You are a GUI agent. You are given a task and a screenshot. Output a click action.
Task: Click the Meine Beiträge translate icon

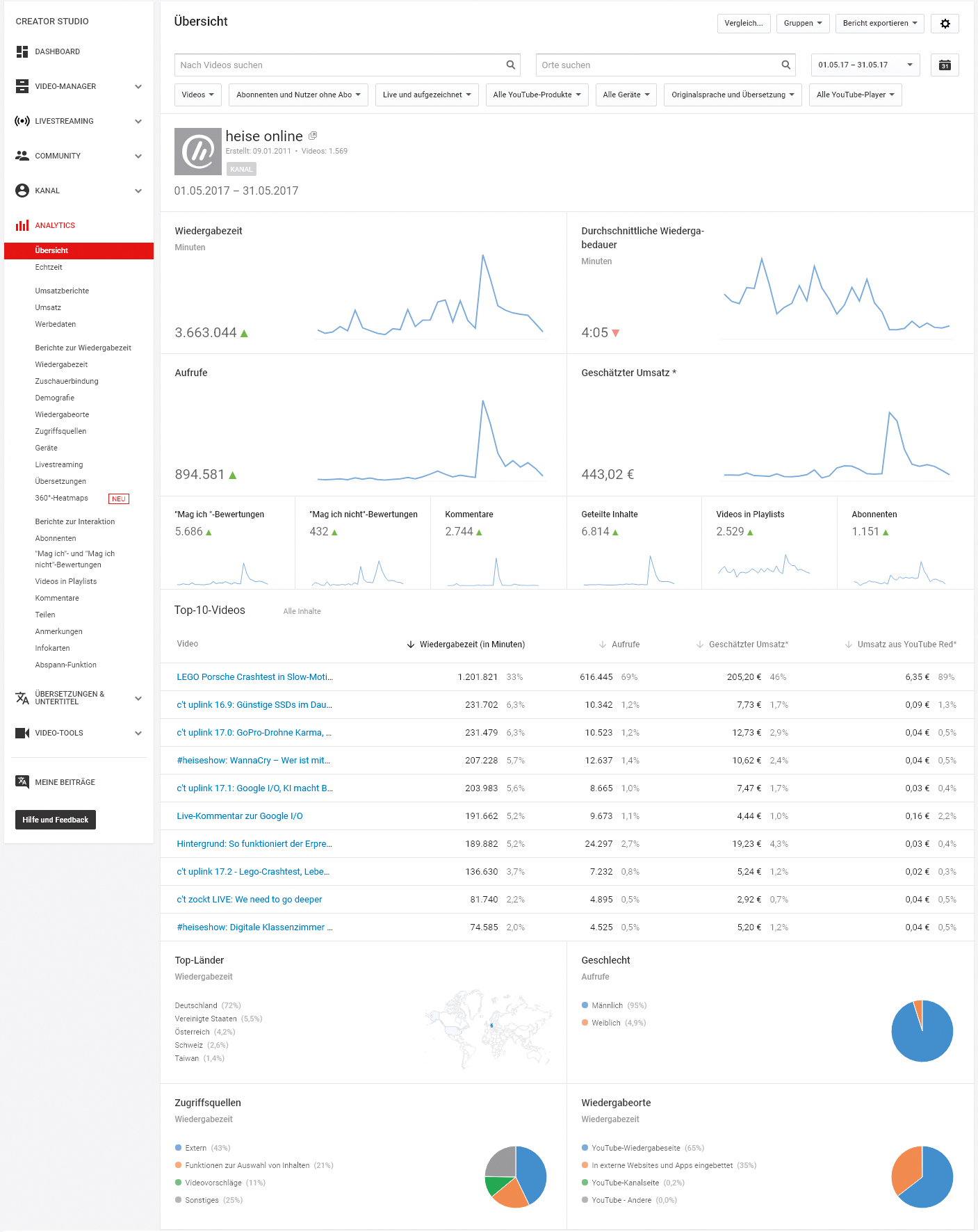[22, 781]
